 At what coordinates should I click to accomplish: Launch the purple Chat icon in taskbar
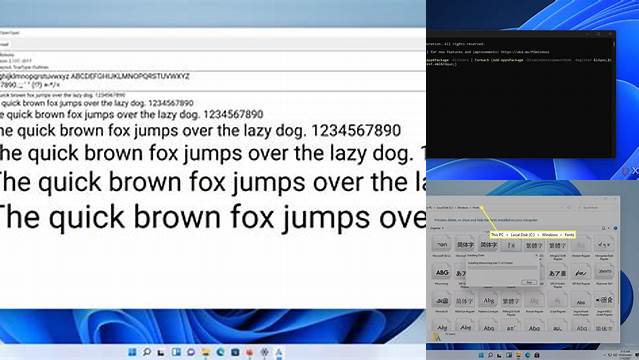(x=191, y=352)
